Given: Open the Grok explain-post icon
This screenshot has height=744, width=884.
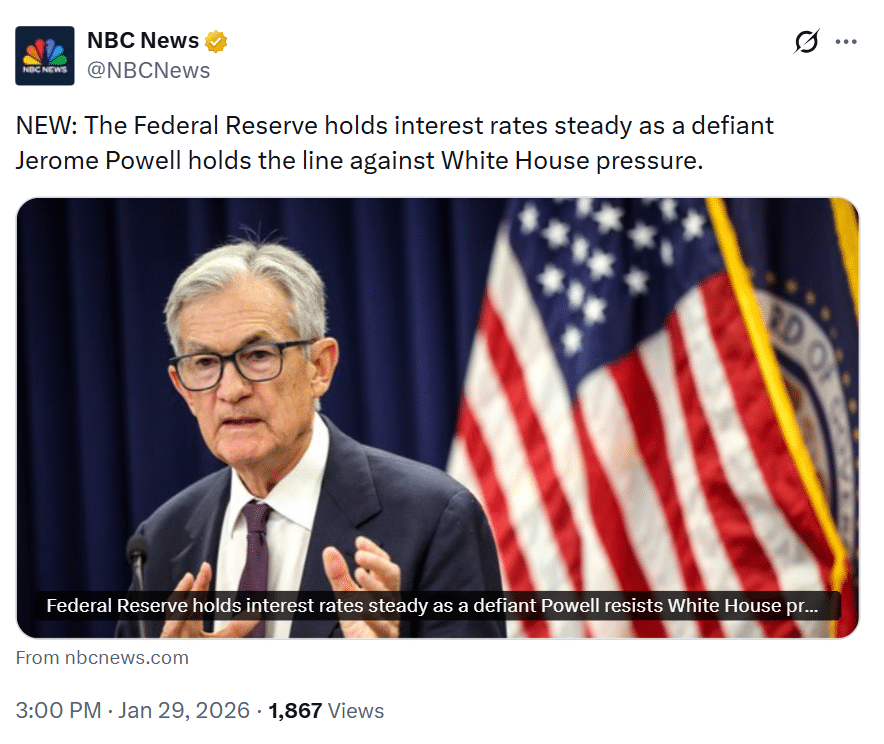Looking at the screenshot, I should click(806, 42).
